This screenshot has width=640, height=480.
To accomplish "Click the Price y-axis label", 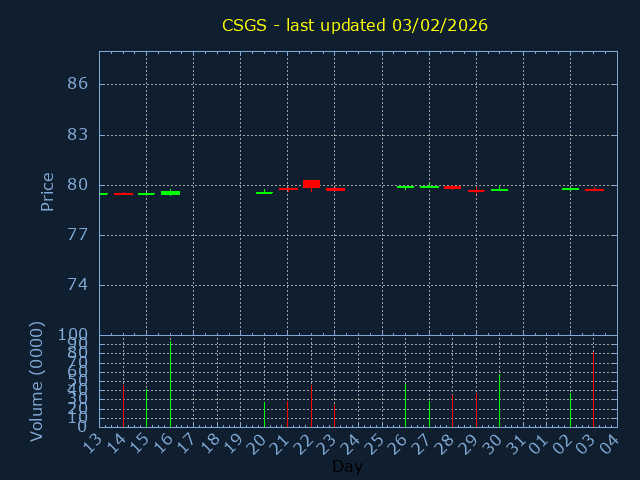I will [47, 191].
